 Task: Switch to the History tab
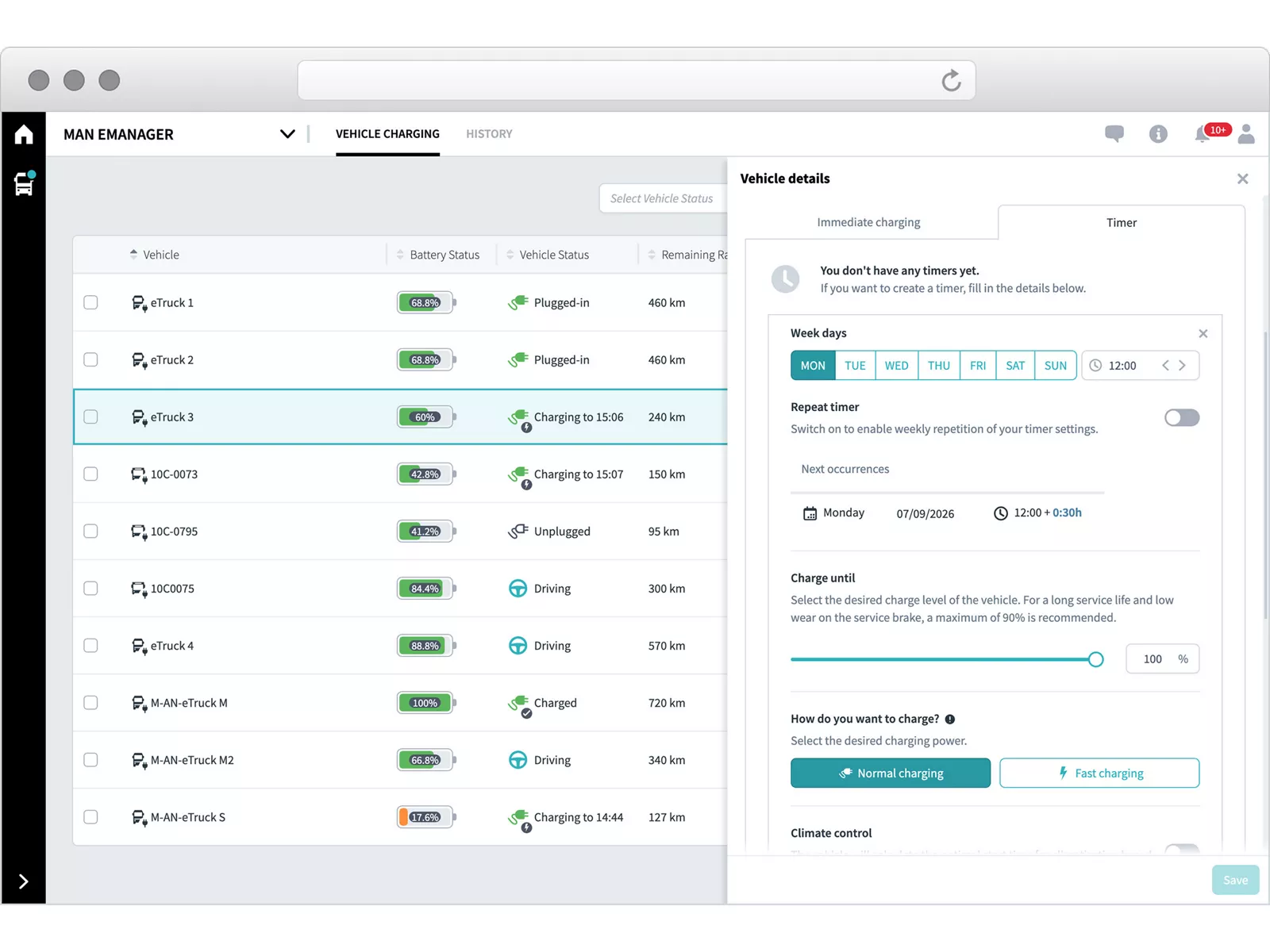click(x=489, y=134)
